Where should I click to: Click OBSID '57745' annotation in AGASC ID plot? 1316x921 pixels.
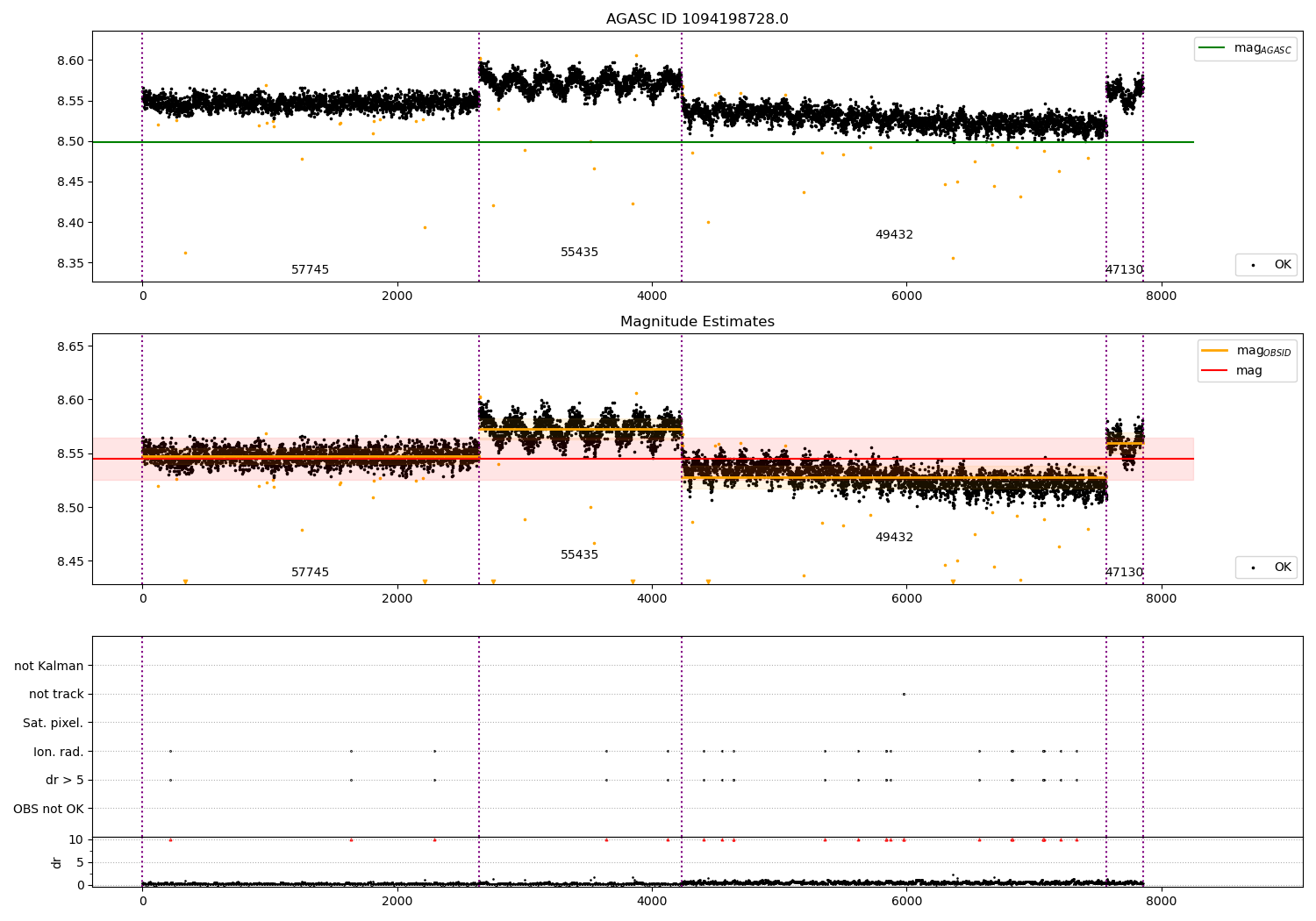point(310,270)
